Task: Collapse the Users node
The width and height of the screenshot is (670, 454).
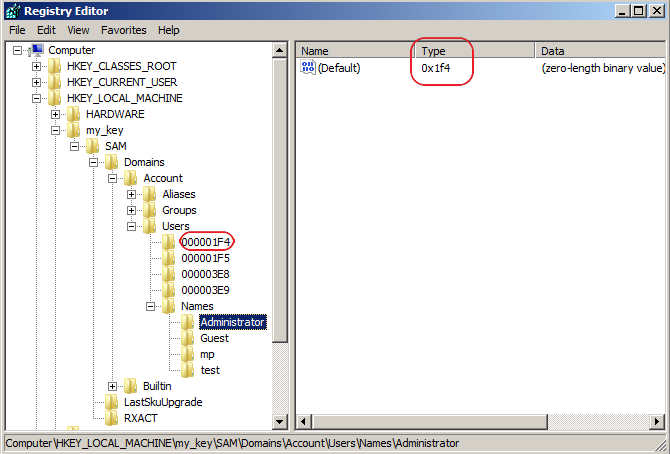Action: tap(132, 227)
